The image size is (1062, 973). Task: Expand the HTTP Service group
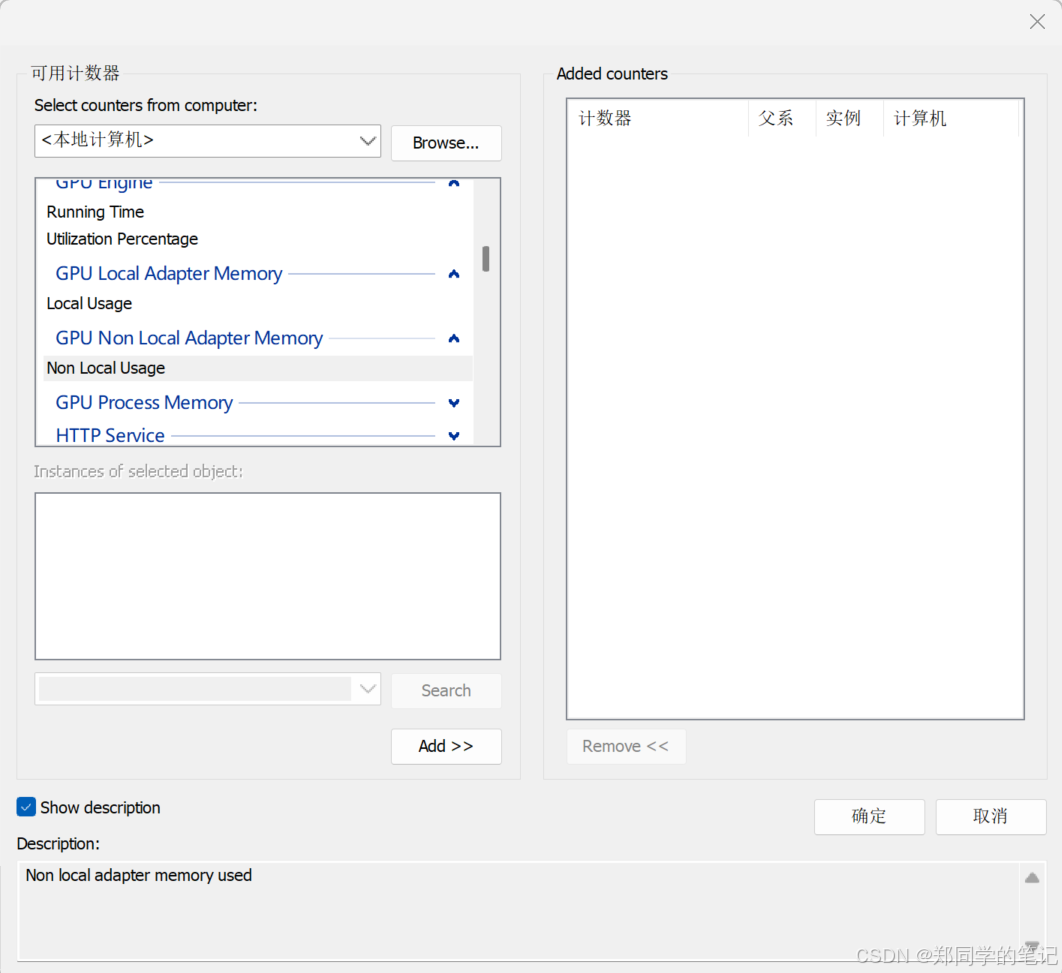point(454,435)
